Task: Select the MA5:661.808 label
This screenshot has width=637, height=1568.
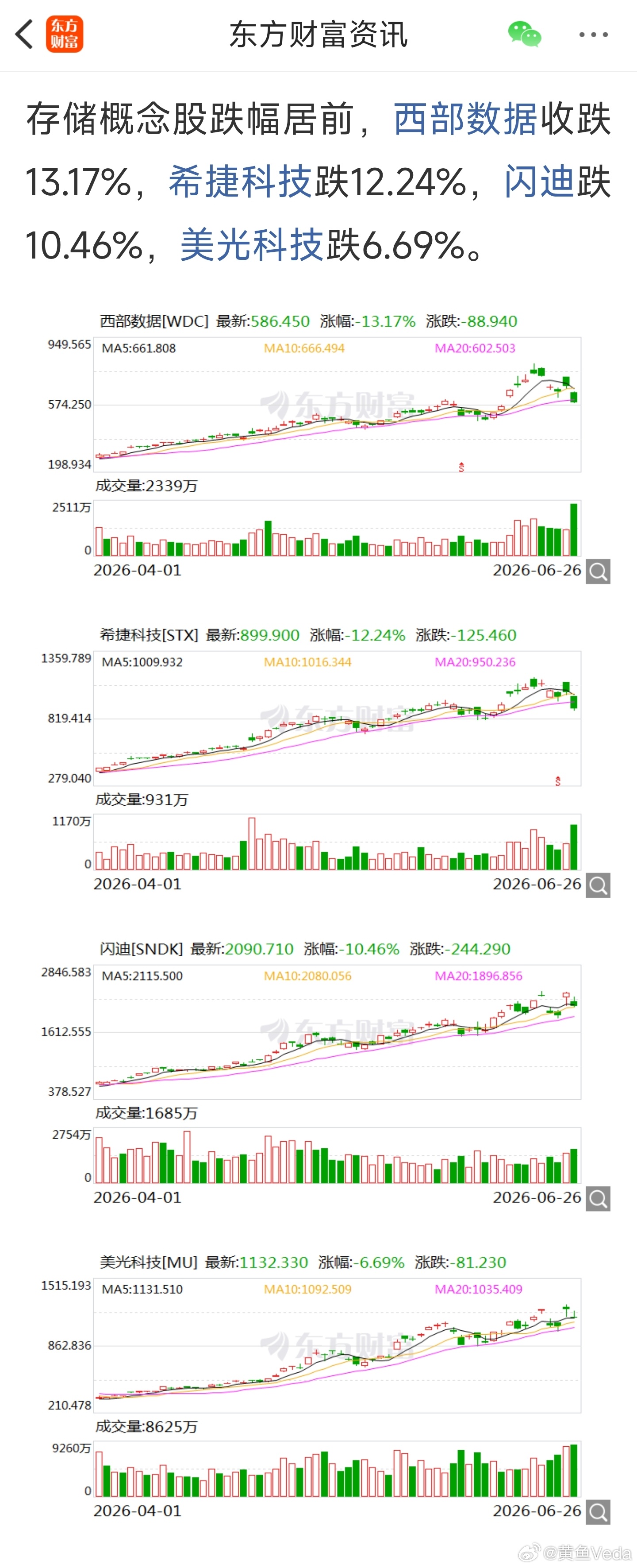Action: [139, 348]
